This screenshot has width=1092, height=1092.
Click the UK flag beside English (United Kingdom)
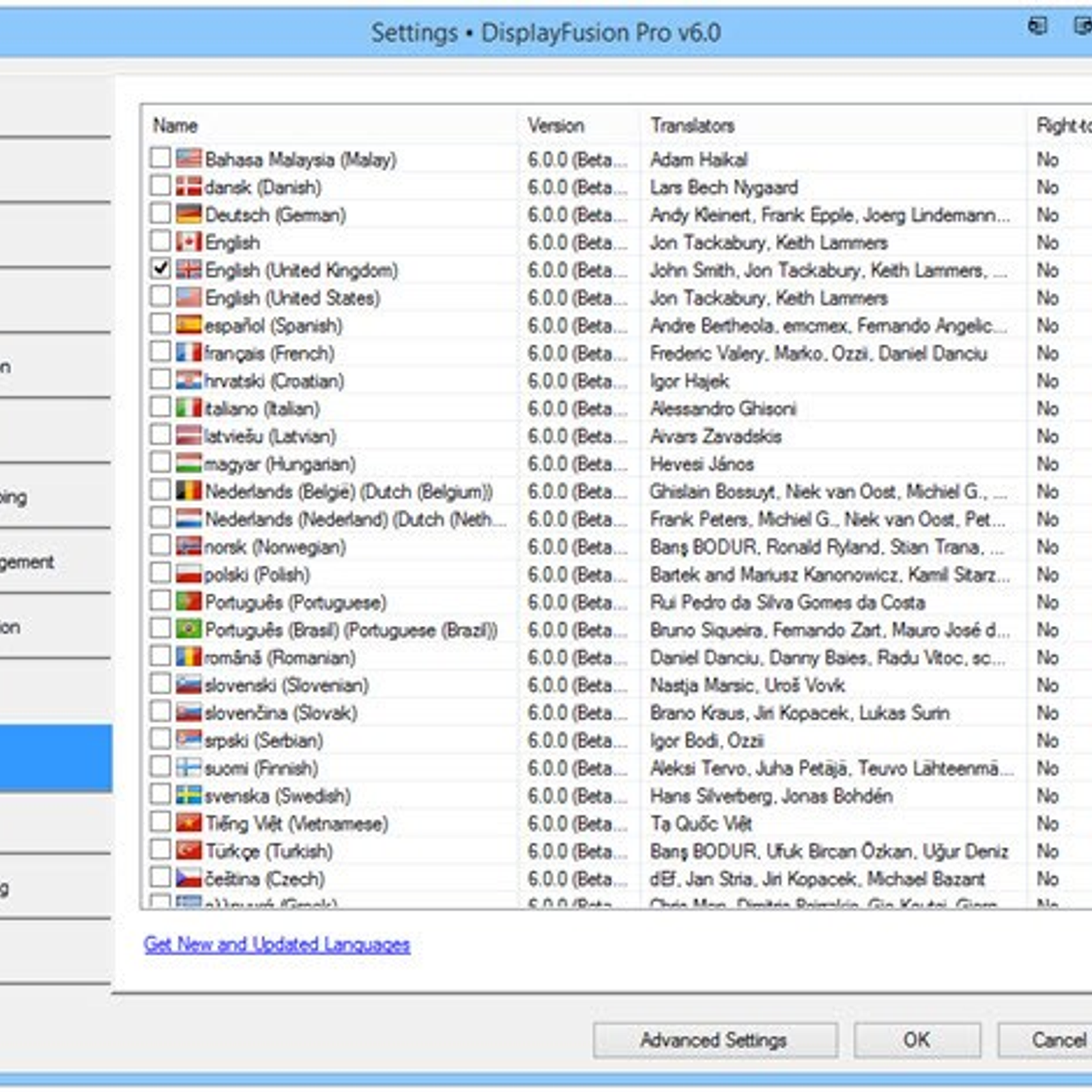click(x=188, y=269)
